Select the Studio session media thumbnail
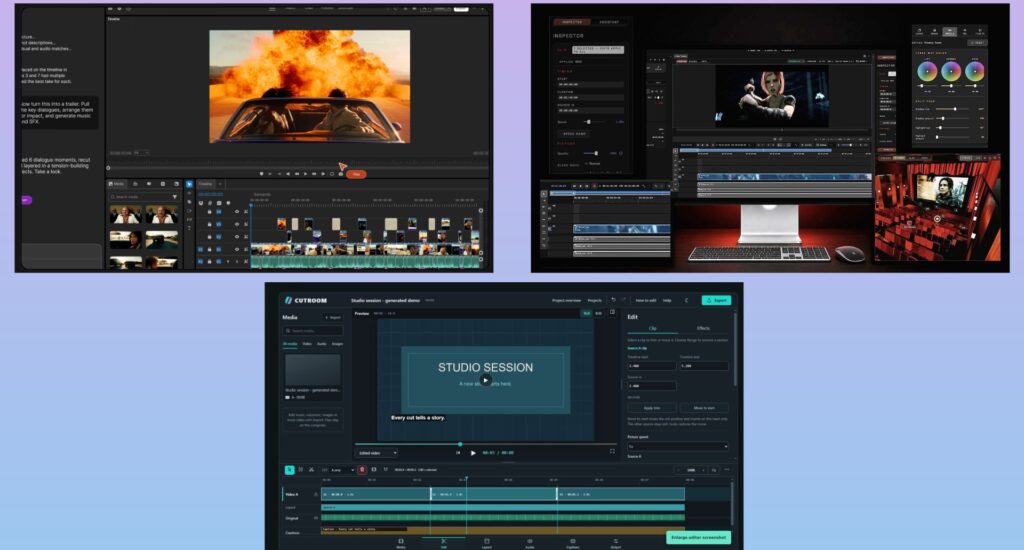The image size is (1024, 550). [x=313, y=370]
